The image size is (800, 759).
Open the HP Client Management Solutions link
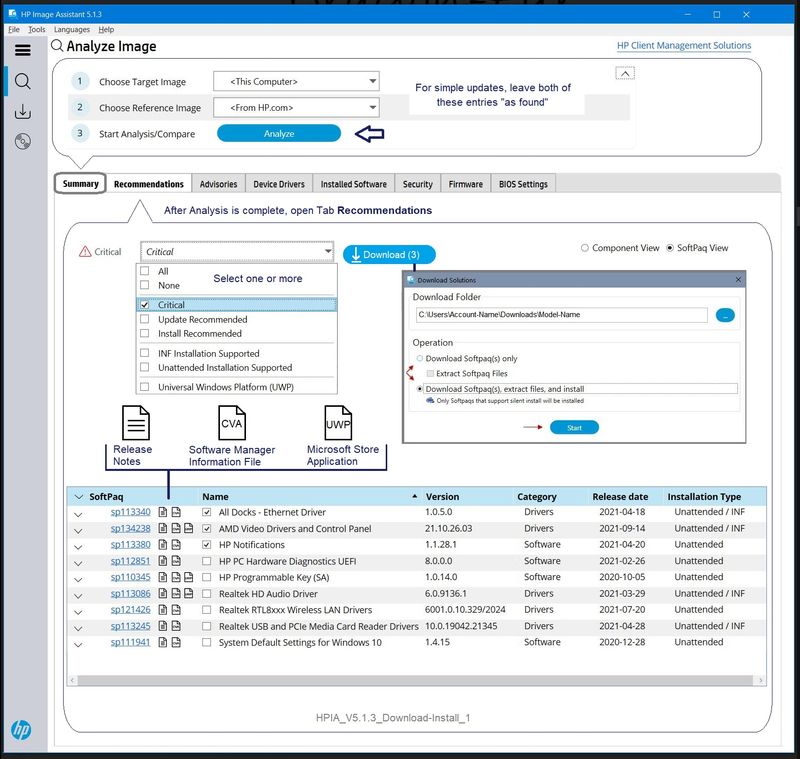(684, 45)
